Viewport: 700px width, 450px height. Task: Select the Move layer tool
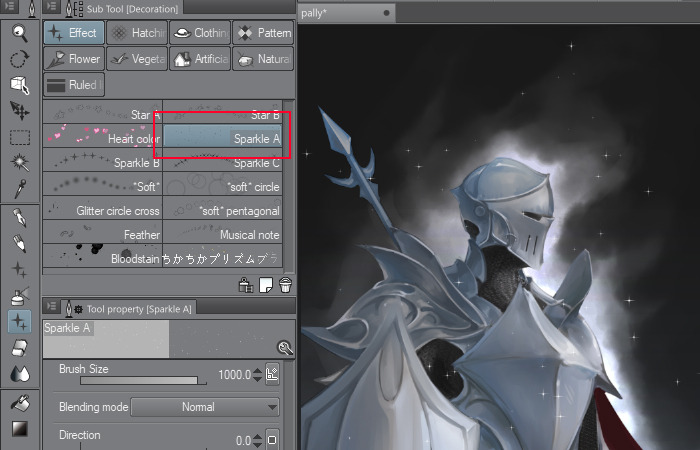(20, 111)
